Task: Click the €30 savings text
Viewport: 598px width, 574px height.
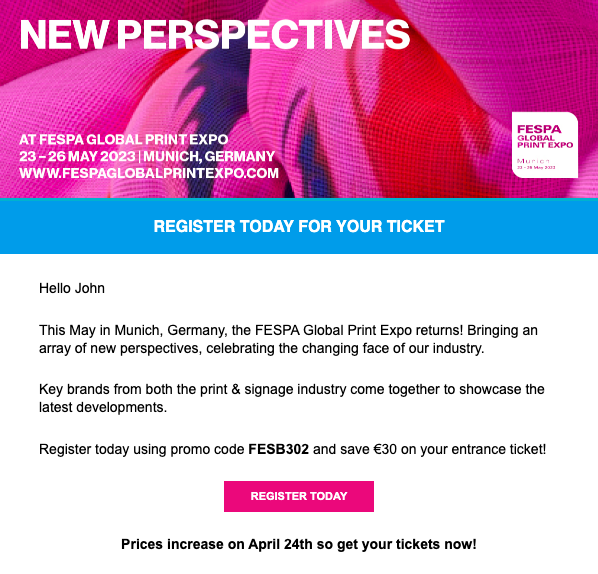Action: click(x=385, y=449)
